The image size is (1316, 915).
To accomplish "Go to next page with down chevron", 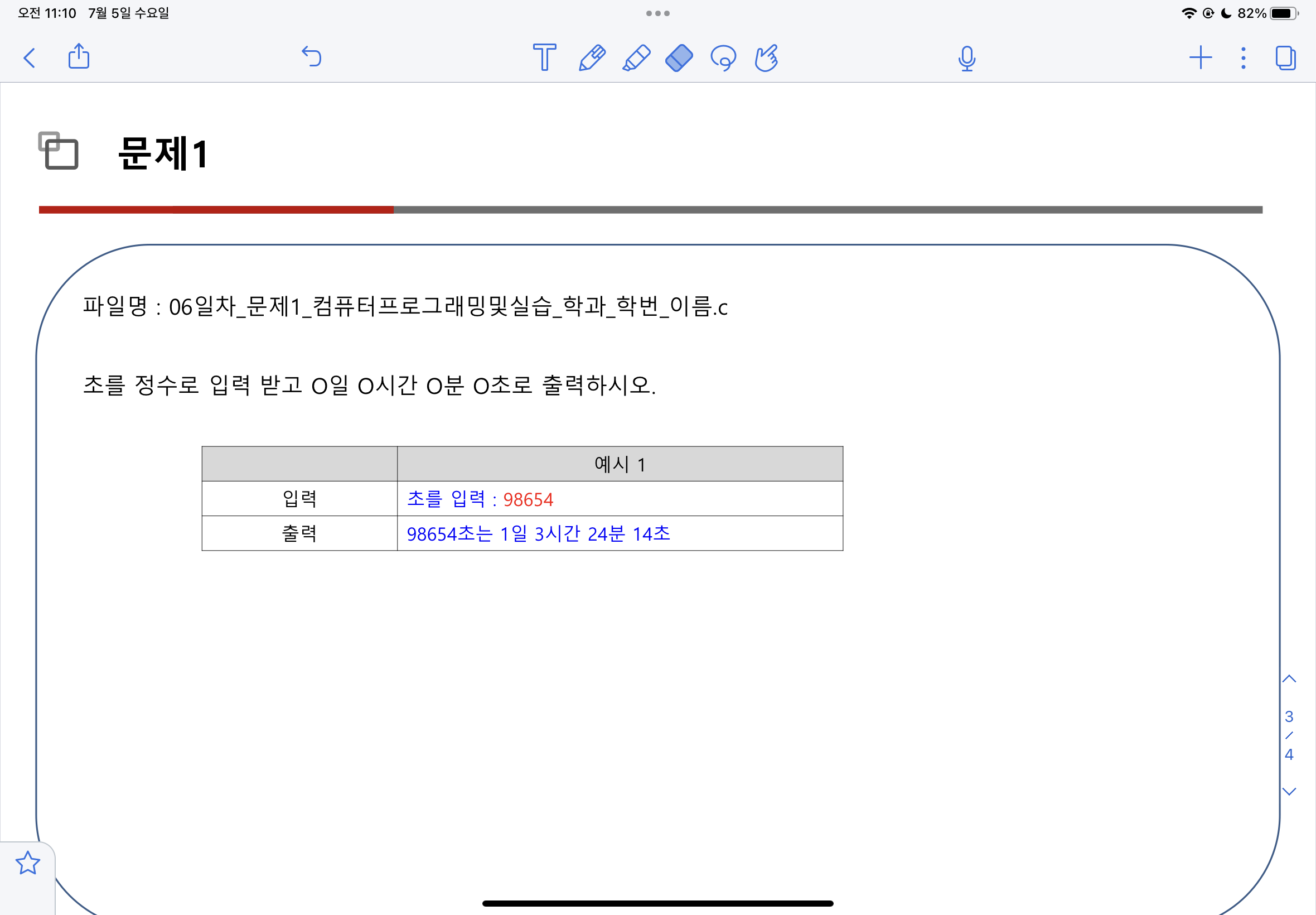I will (1289, 792).
